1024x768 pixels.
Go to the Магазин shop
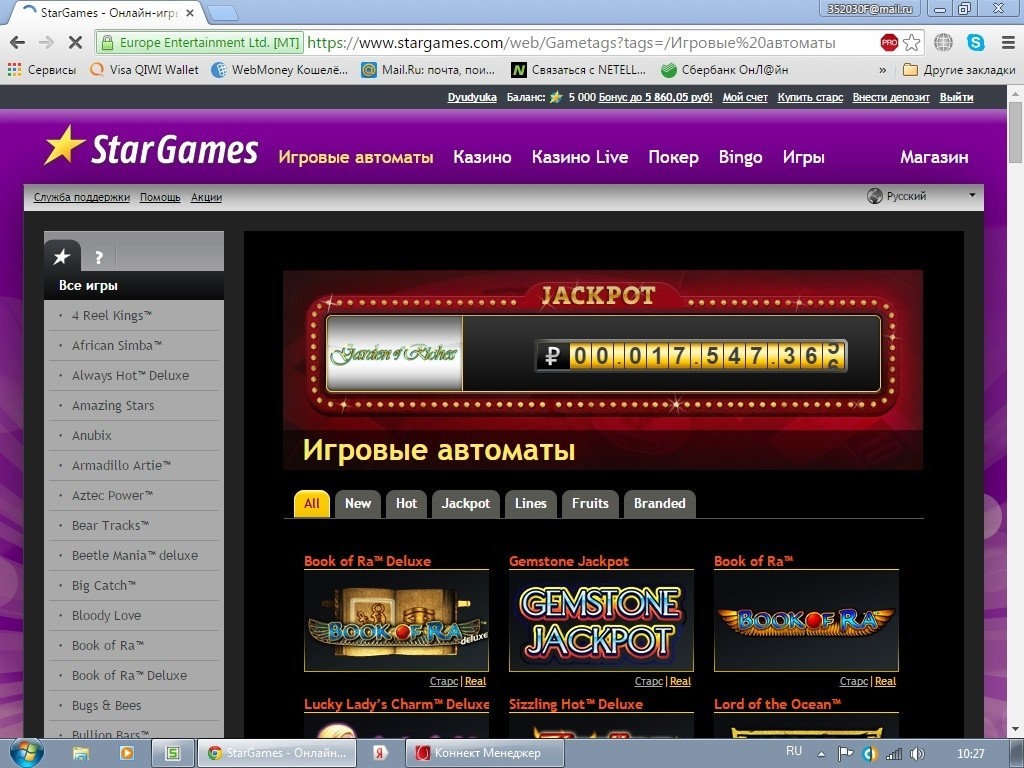tap(934, 157)
